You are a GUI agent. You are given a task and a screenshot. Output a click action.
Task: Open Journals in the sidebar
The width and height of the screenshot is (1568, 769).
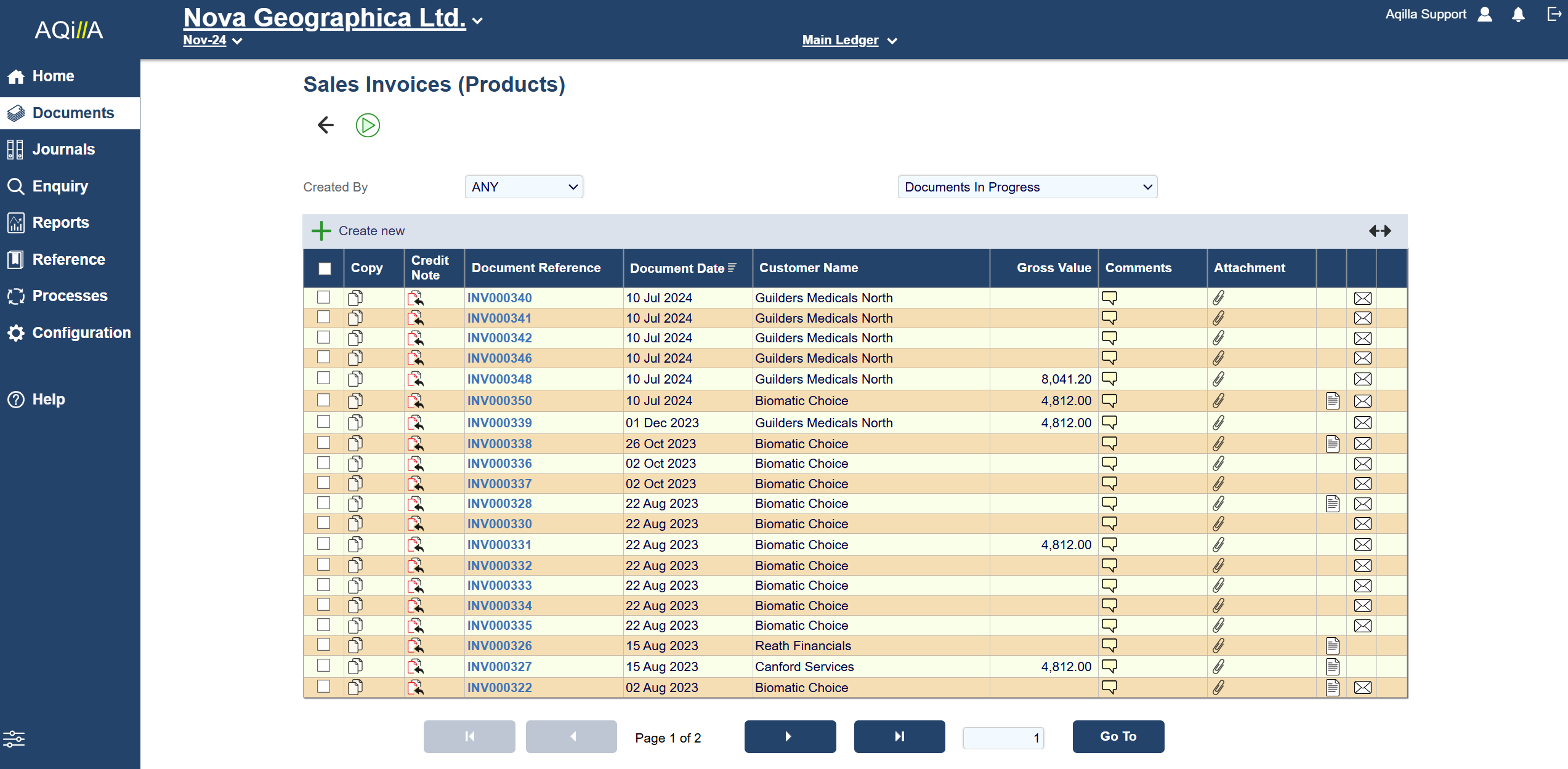click(x=63, y=150)
